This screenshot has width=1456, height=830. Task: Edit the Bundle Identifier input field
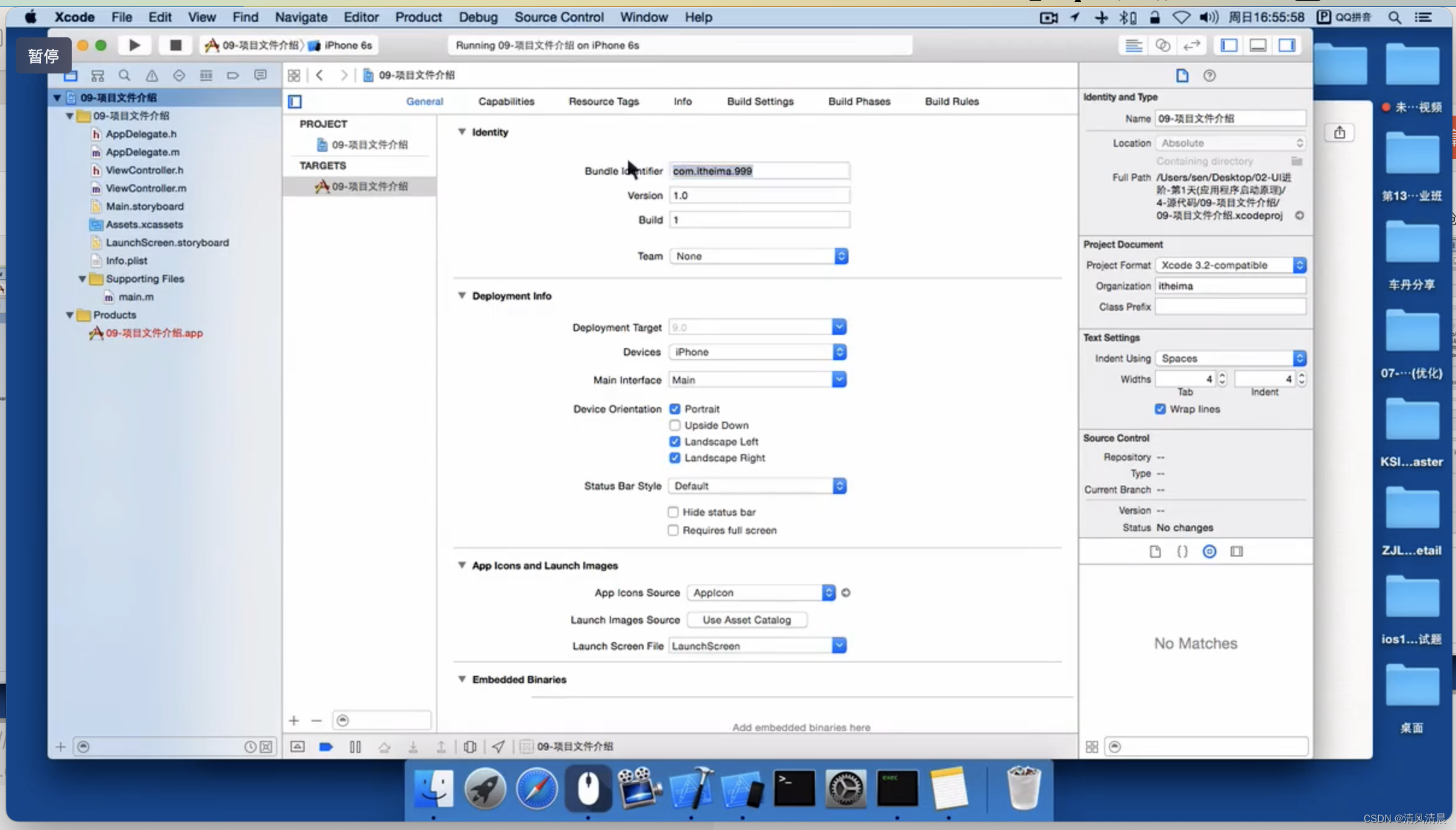coord(758,170)
